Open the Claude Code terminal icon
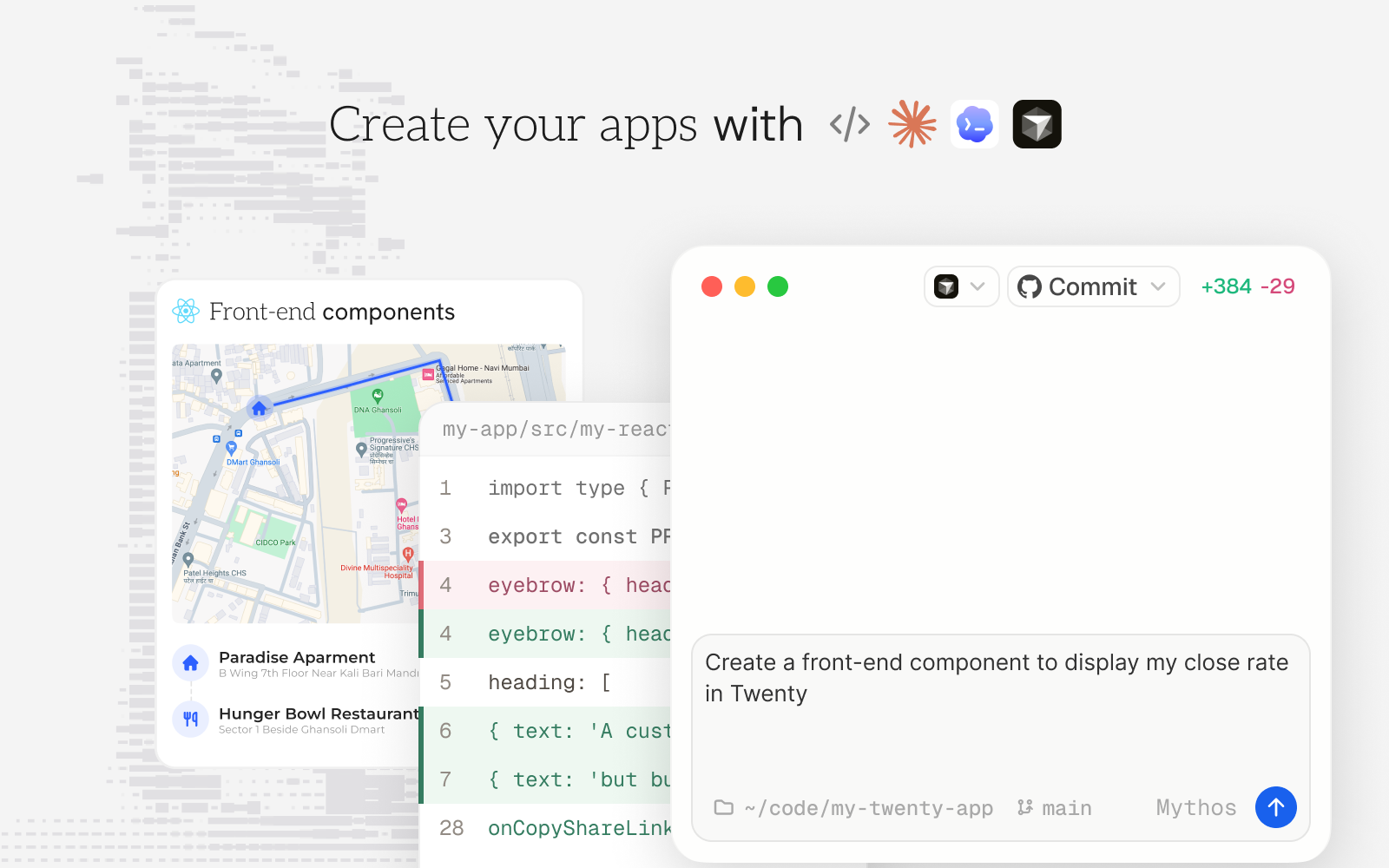The height and width of the screenshot is (868, 1389). click(974, 124)
